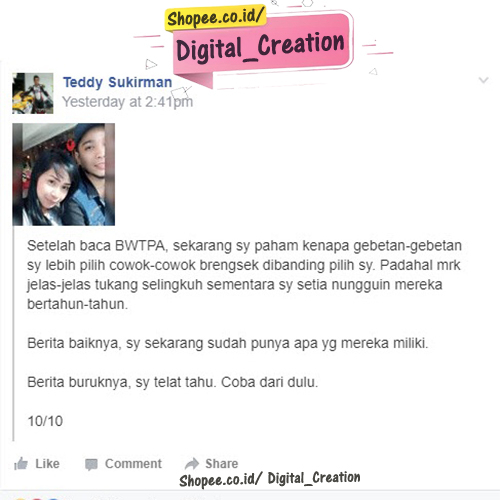Select the 'Share' text label

(222, 464)
